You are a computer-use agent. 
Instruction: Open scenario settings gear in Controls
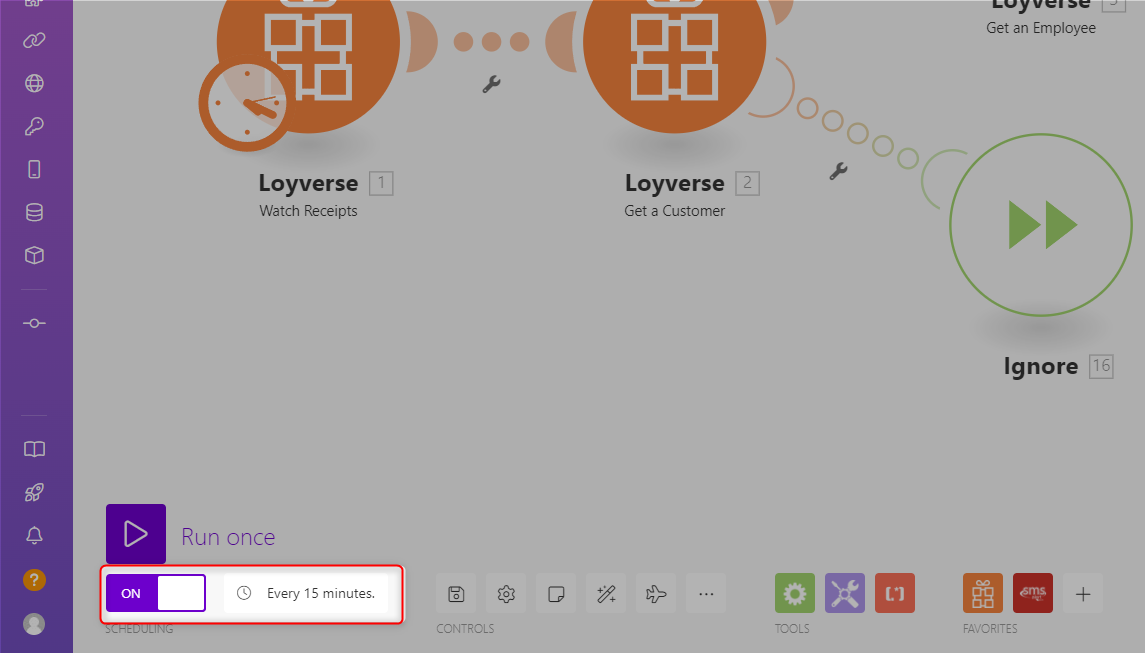point(506,594)
